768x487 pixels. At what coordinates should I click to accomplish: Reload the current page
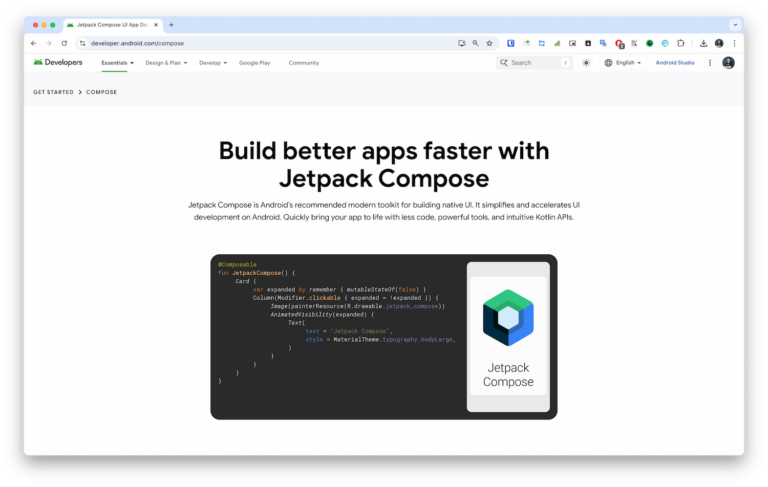point(64,43)
